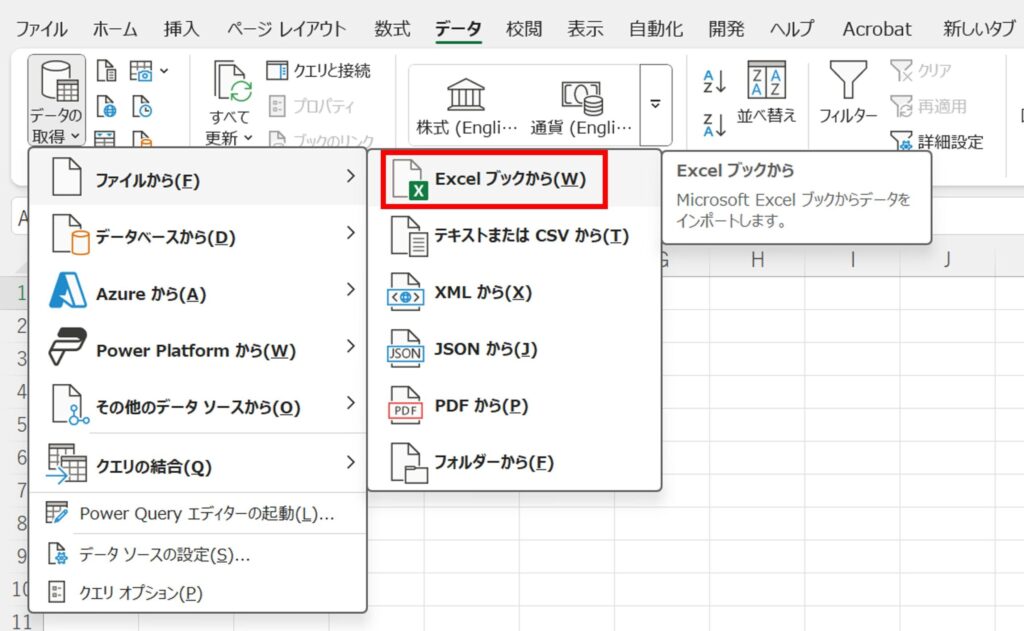Switch to the Help (ヘルプ) tab

[x=792, y=29]
